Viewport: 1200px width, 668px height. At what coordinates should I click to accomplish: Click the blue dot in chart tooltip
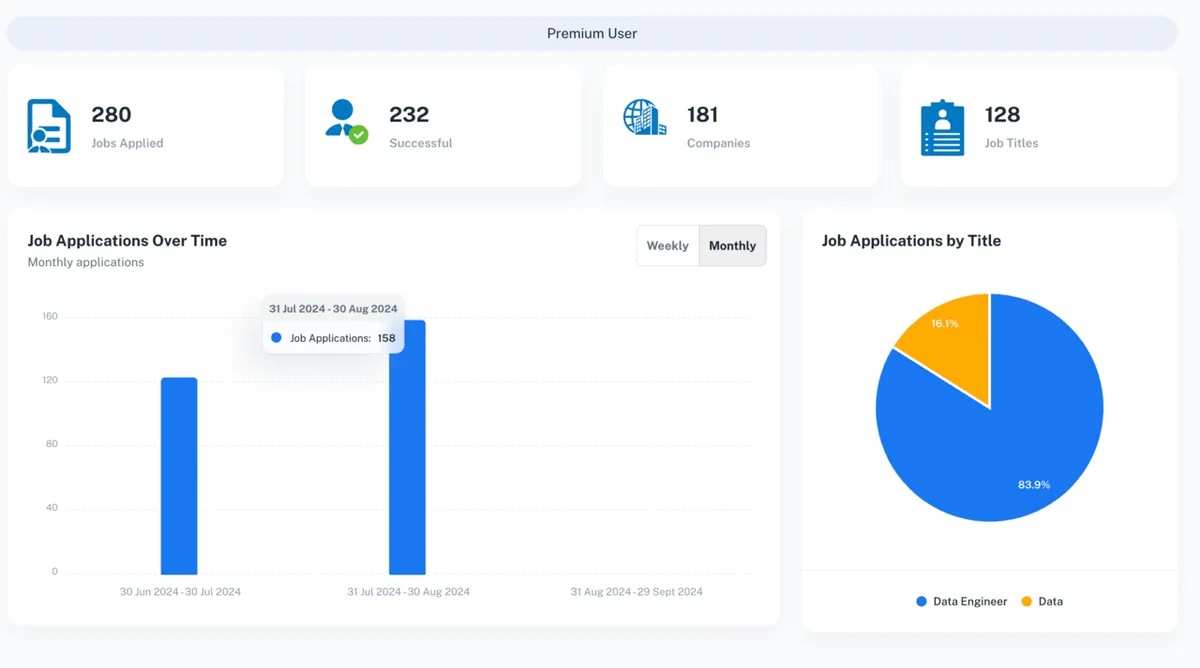coord(277,338)
